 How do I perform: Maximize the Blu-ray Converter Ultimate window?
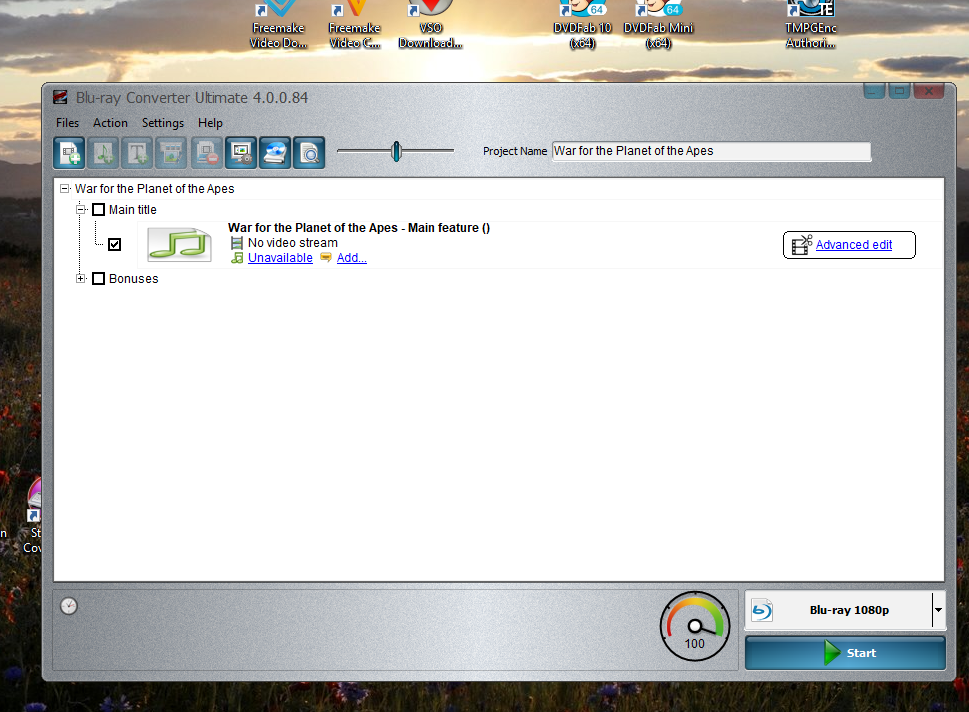[x=899, y=91]
